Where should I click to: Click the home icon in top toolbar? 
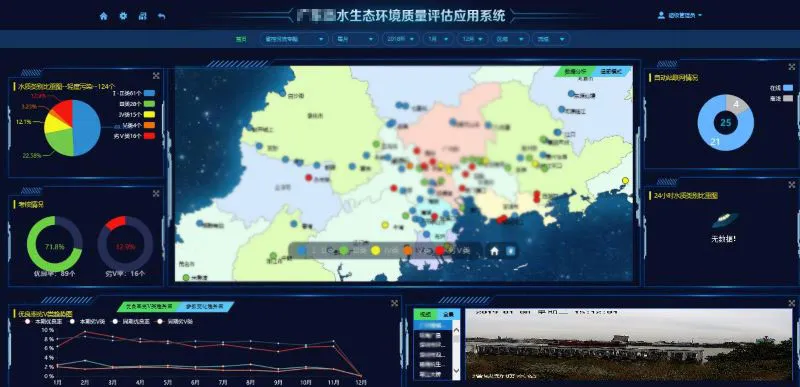tap(104, 16)
